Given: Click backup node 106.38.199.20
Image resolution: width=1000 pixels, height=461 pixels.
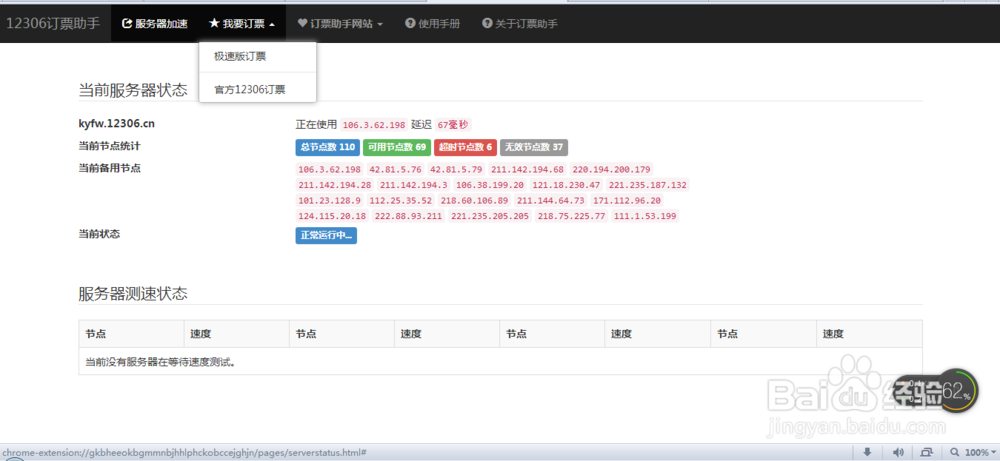Looking at the screenshot, I should point(490,185).
